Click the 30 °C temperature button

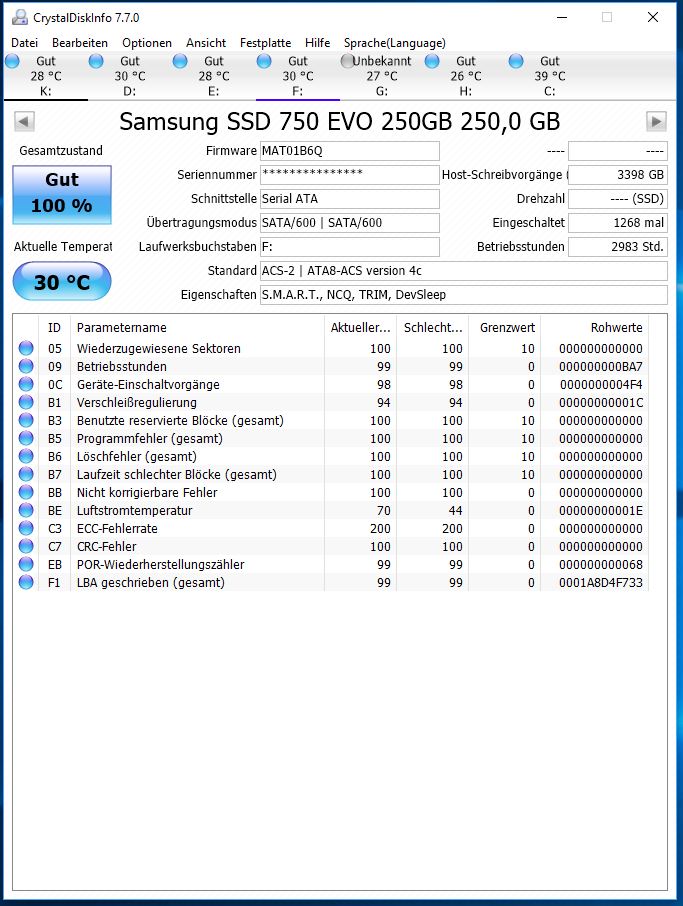[62, 281]
